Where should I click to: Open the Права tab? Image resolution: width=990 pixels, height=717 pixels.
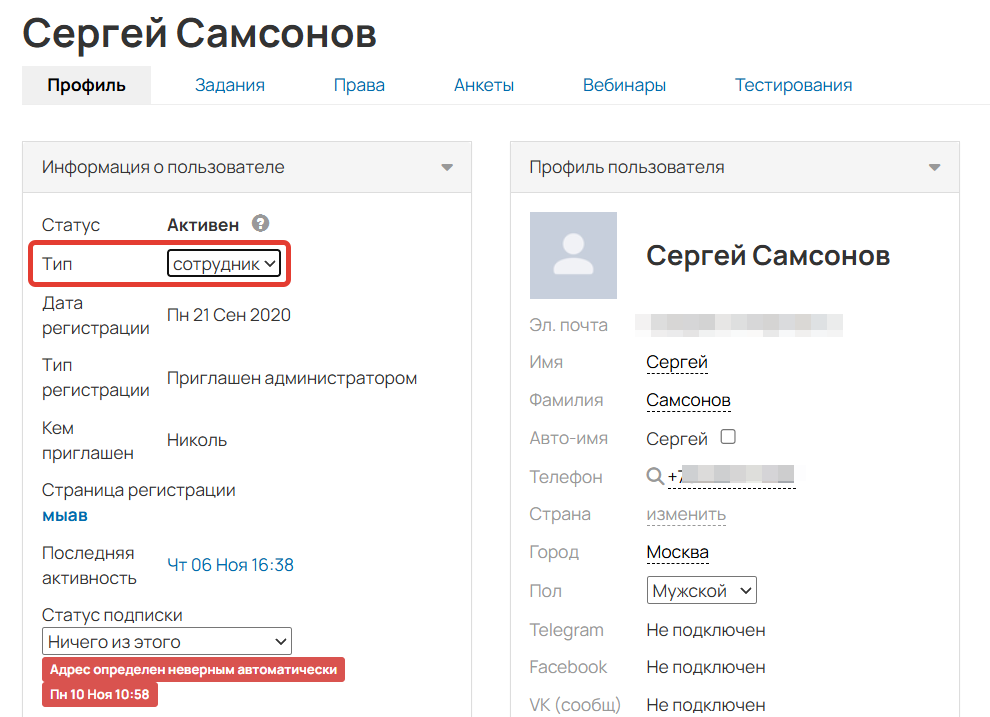coord(359,85)
